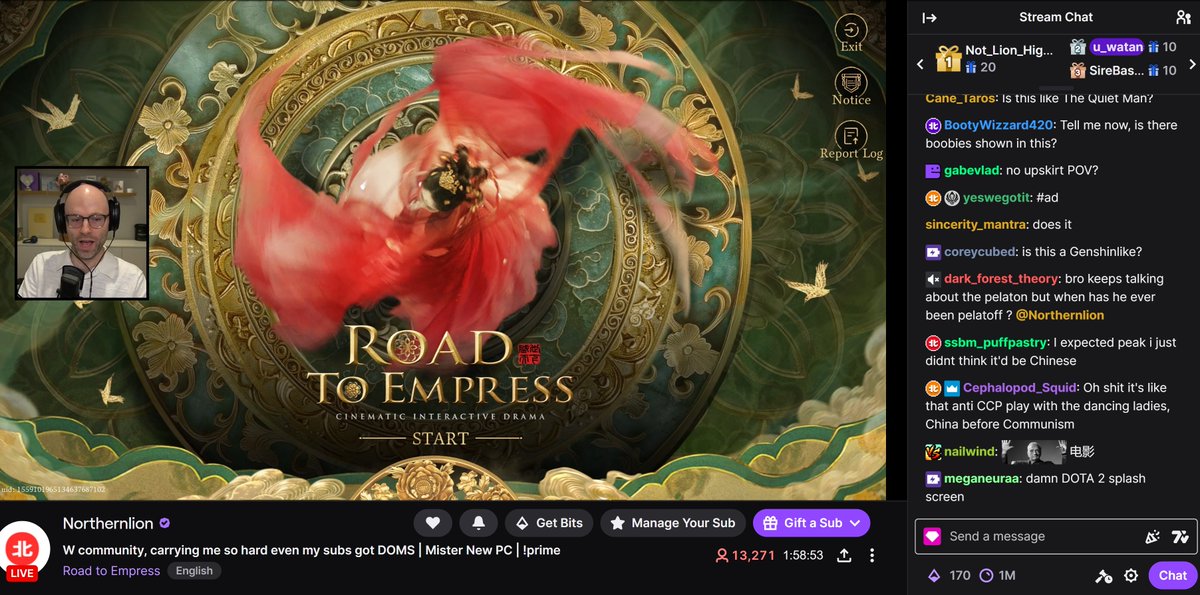Select the English language tag
Viewport: 1200px width, 595px height.
coord(194,571)
